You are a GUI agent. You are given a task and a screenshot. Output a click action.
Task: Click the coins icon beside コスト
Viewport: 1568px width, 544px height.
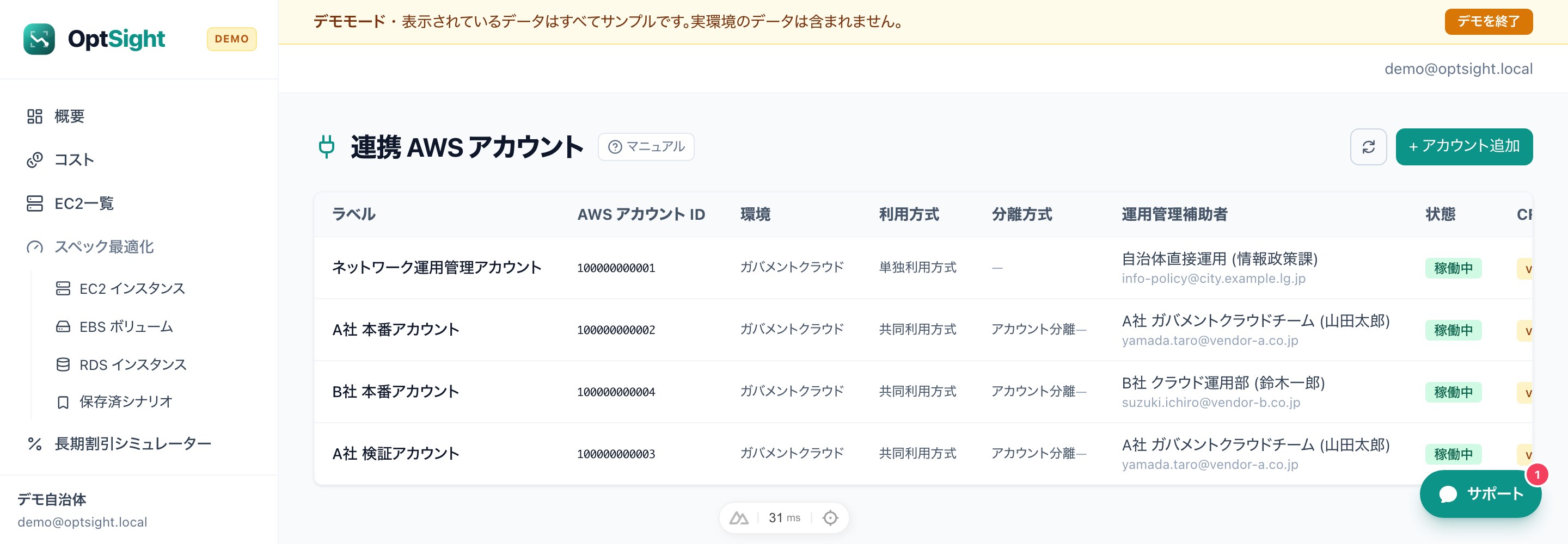35,160
